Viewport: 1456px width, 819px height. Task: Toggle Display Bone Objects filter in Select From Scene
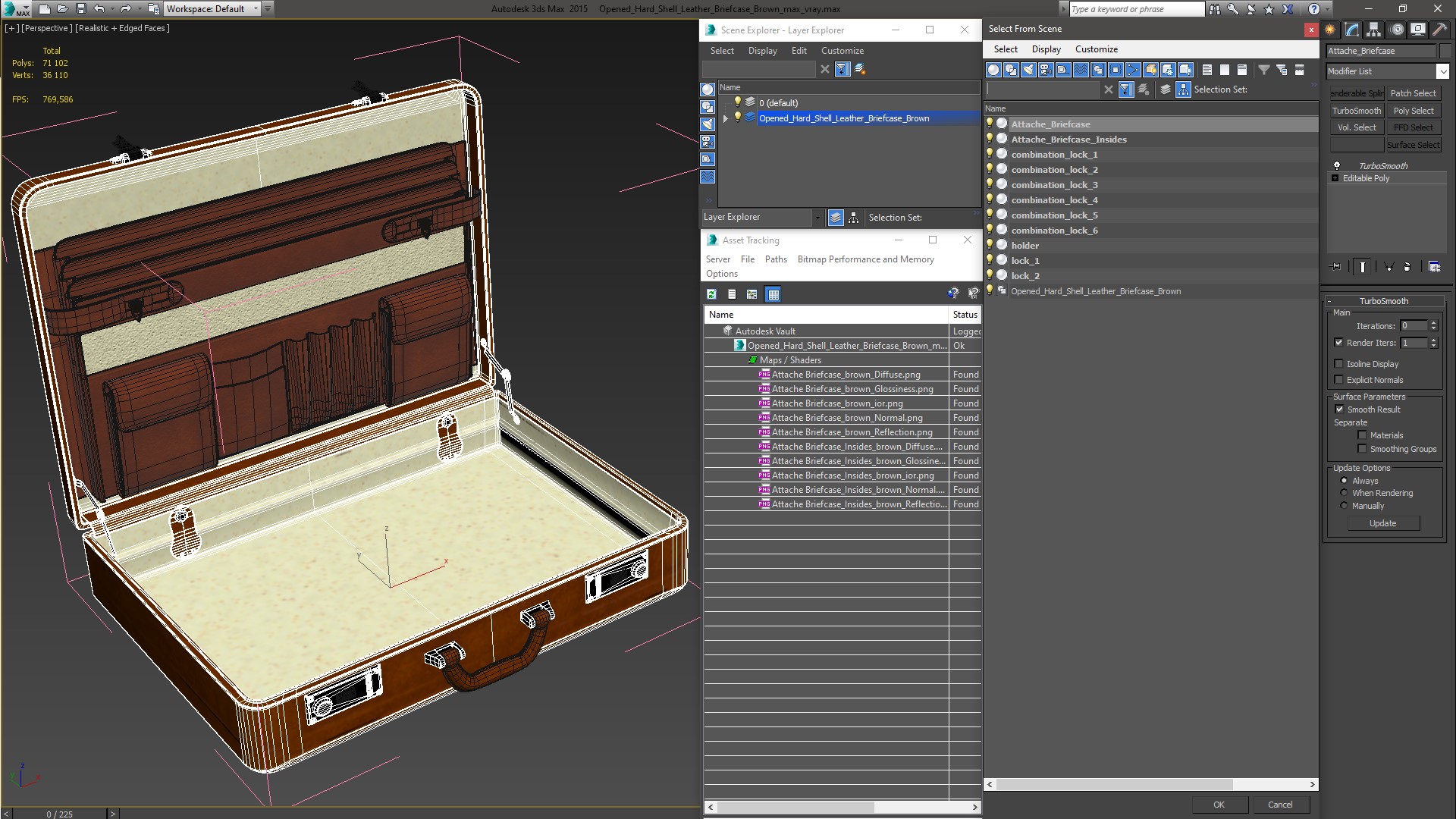[1133, 70]
